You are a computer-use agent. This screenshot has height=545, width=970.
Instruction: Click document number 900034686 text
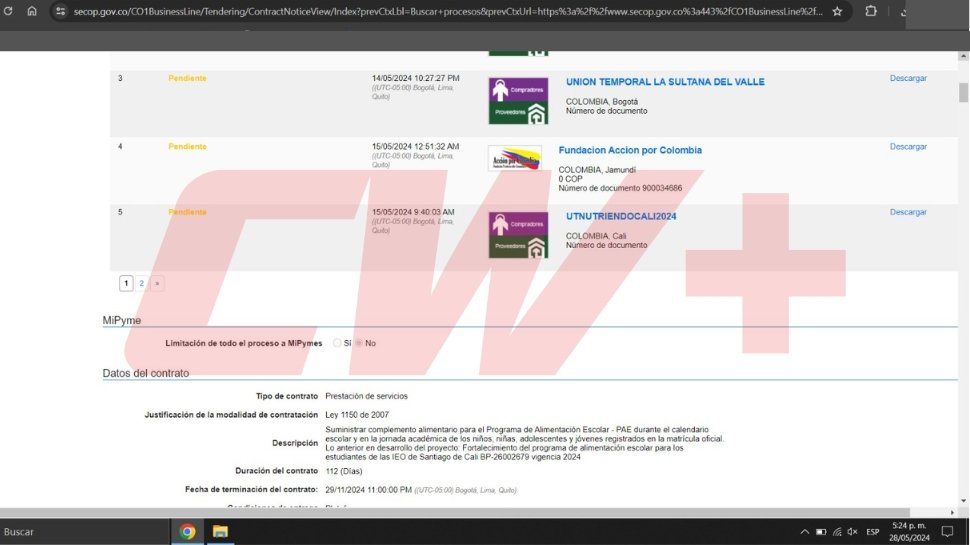click(662, 188)
